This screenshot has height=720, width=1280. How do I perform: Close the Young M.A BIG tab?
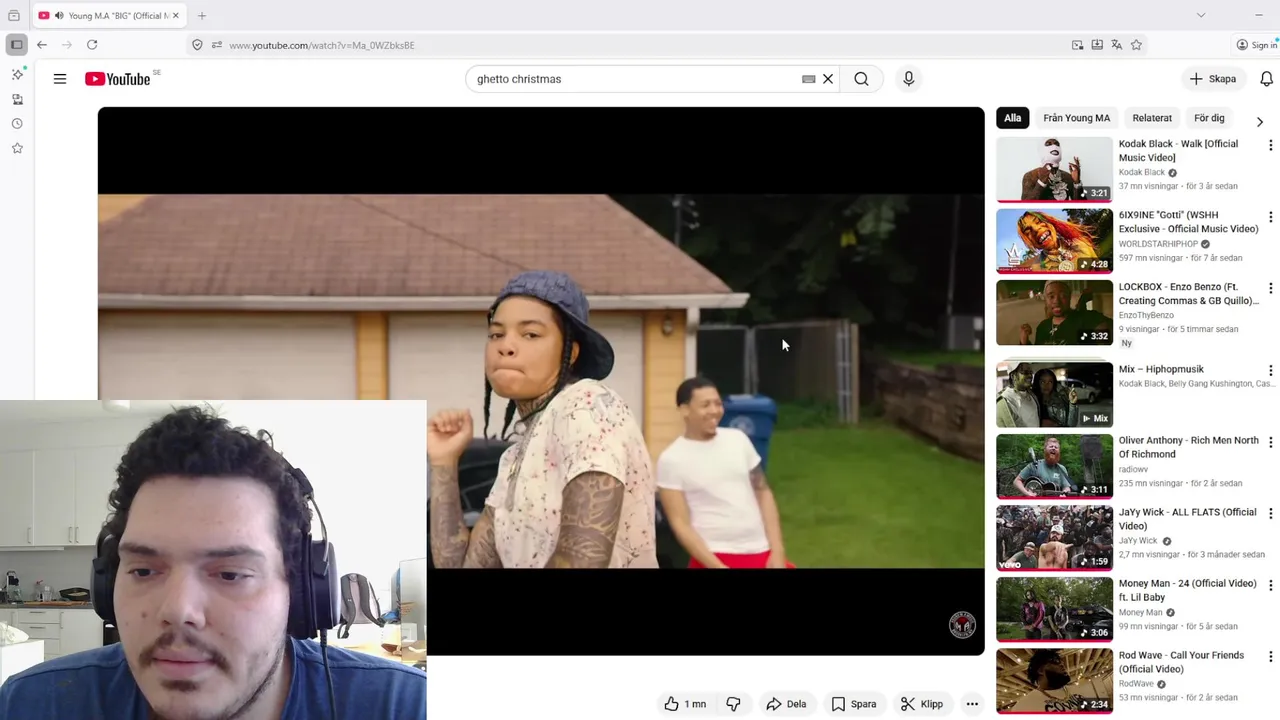point(175,15)
